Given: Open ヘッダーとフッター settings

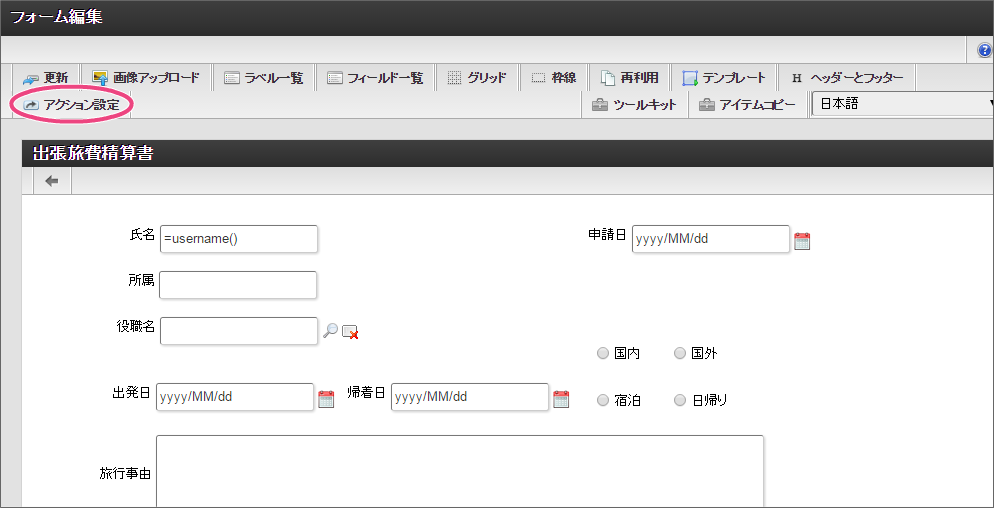Looking at the screenshot, I should 846,78.
